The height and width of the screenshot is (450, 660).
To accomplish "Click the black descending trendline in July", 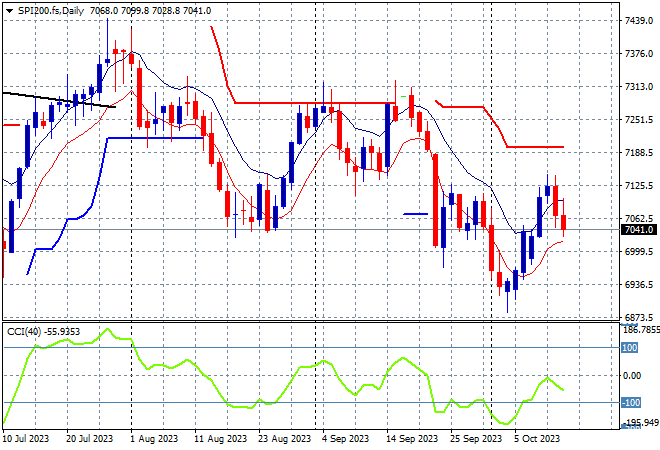I will click(x=59, y=100).
